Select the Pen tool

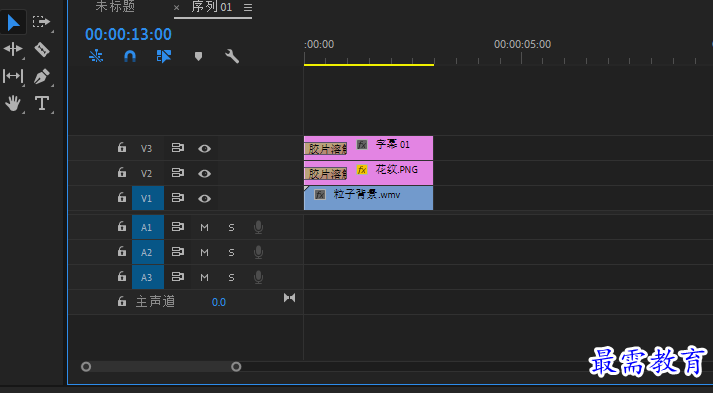[x=42, y=76]
